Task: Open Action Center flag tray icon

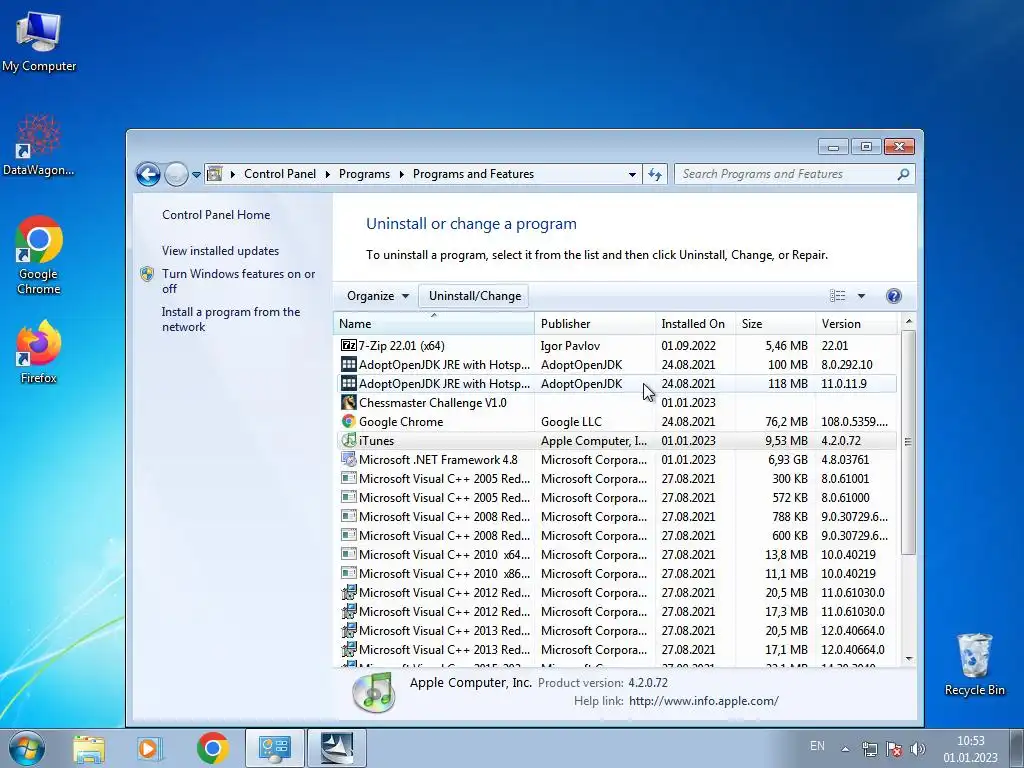Action: click(x=894, y=748)
